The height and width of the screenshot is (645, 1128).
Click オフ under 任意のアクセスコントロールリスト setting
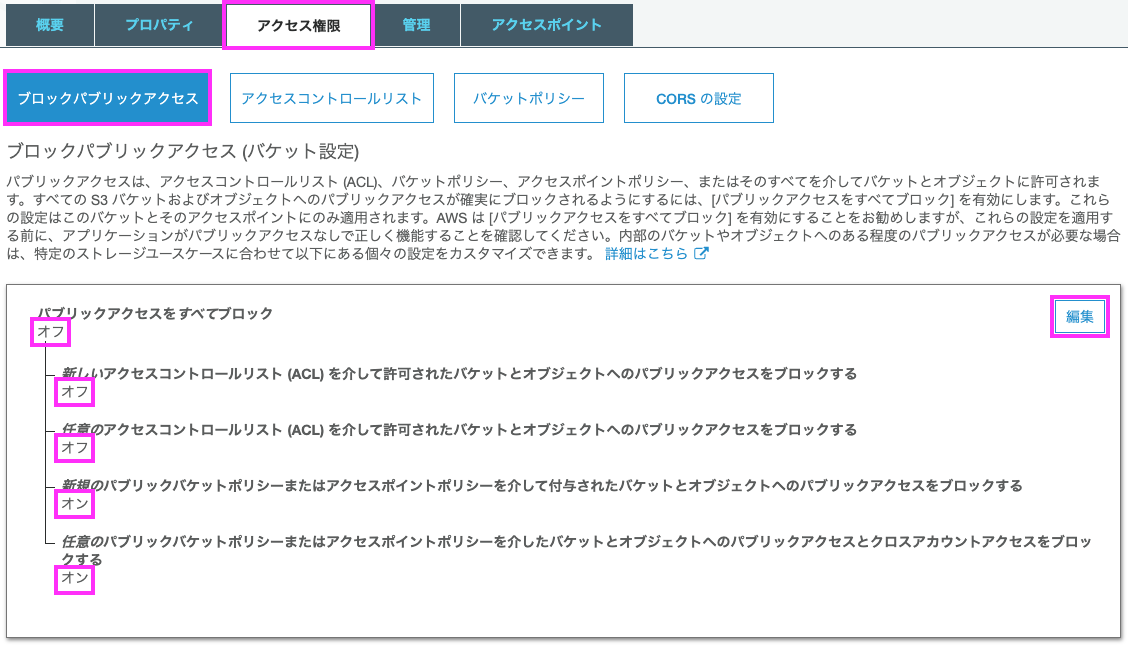coord(72,449)
